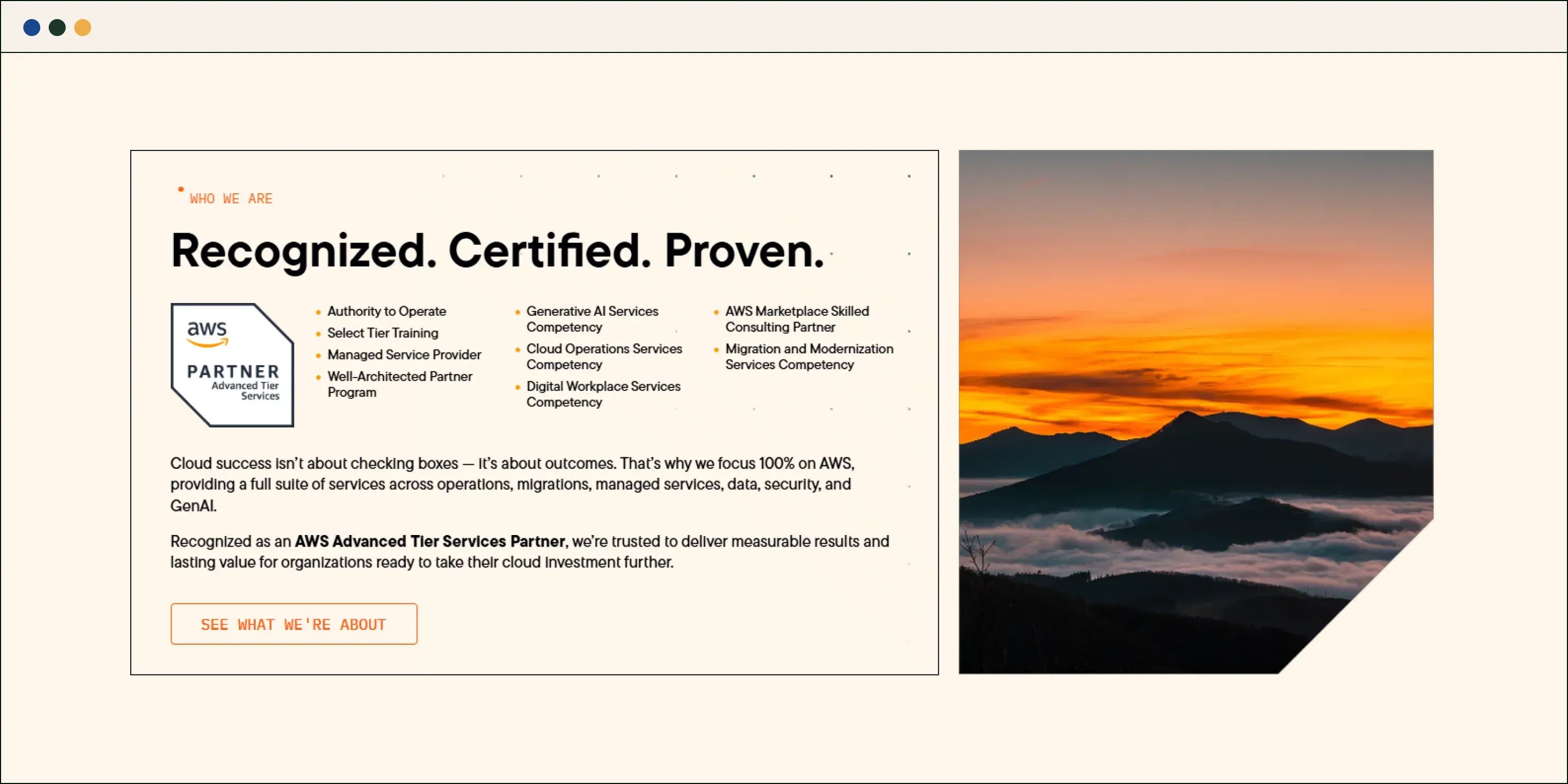Viewport: 1568px width, 784px height.
Task: Click the AWS Partner Advanced Tier badge
Action: [x=232, y=364]
